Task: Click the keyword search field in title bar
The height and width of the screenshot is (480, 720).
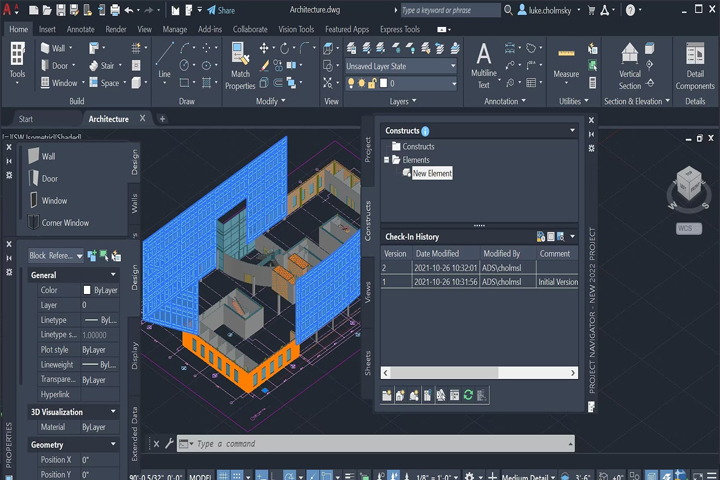Action: click(450, 10)
